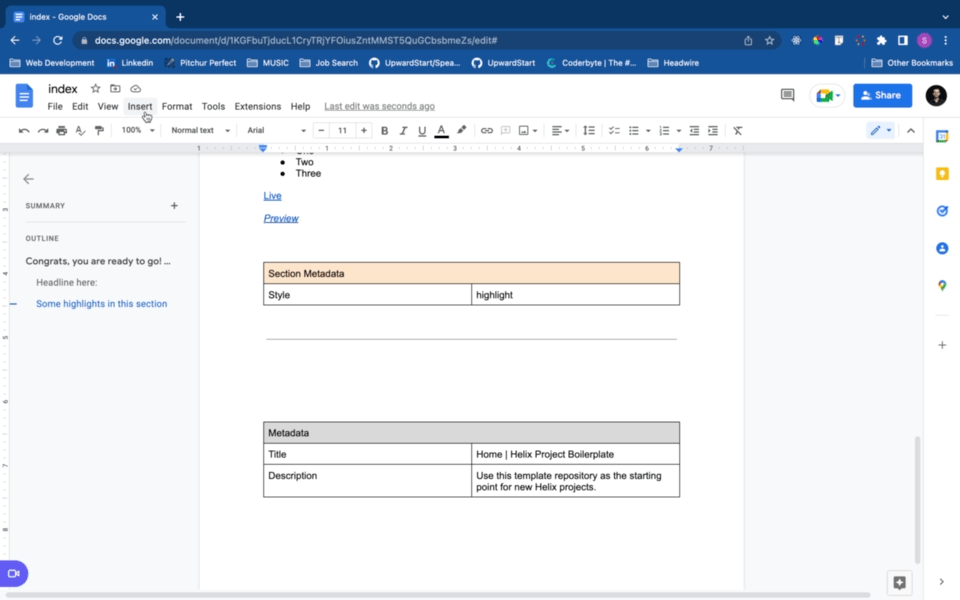Click the Print icon
960x600 pixels.
[x=61, y=131]
